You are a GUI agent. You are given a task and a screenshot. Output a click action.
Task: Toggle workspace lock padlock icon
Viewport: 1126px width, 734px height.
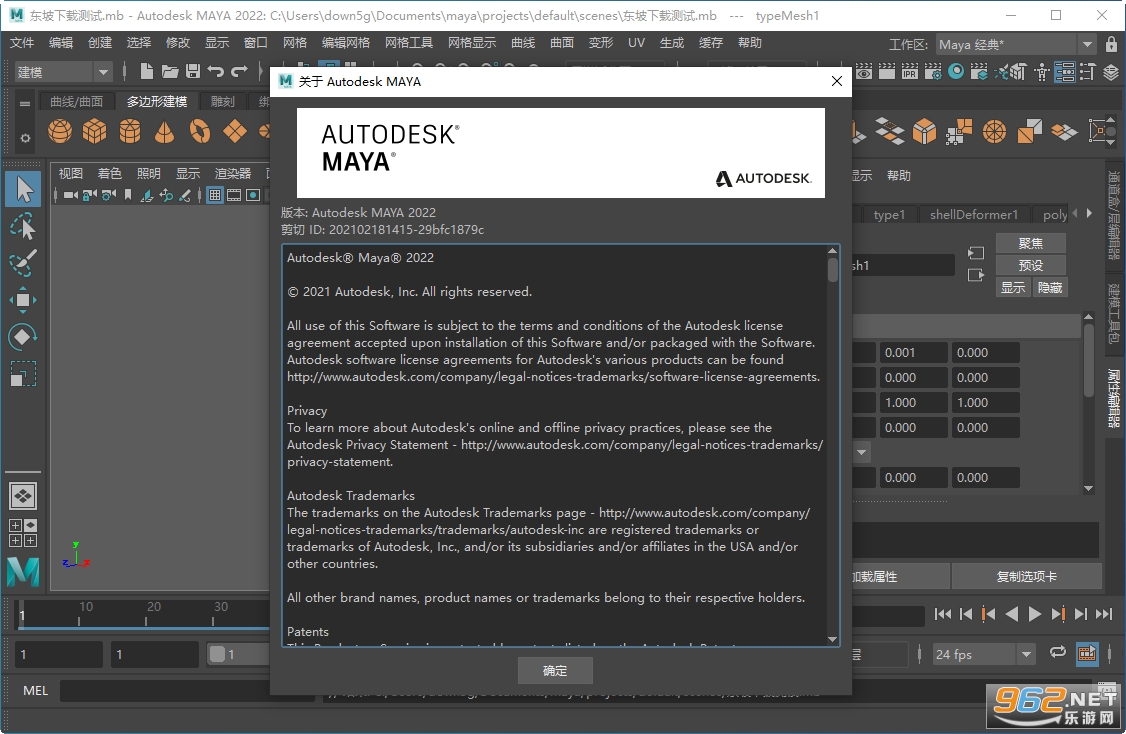tap(1110, 43)
